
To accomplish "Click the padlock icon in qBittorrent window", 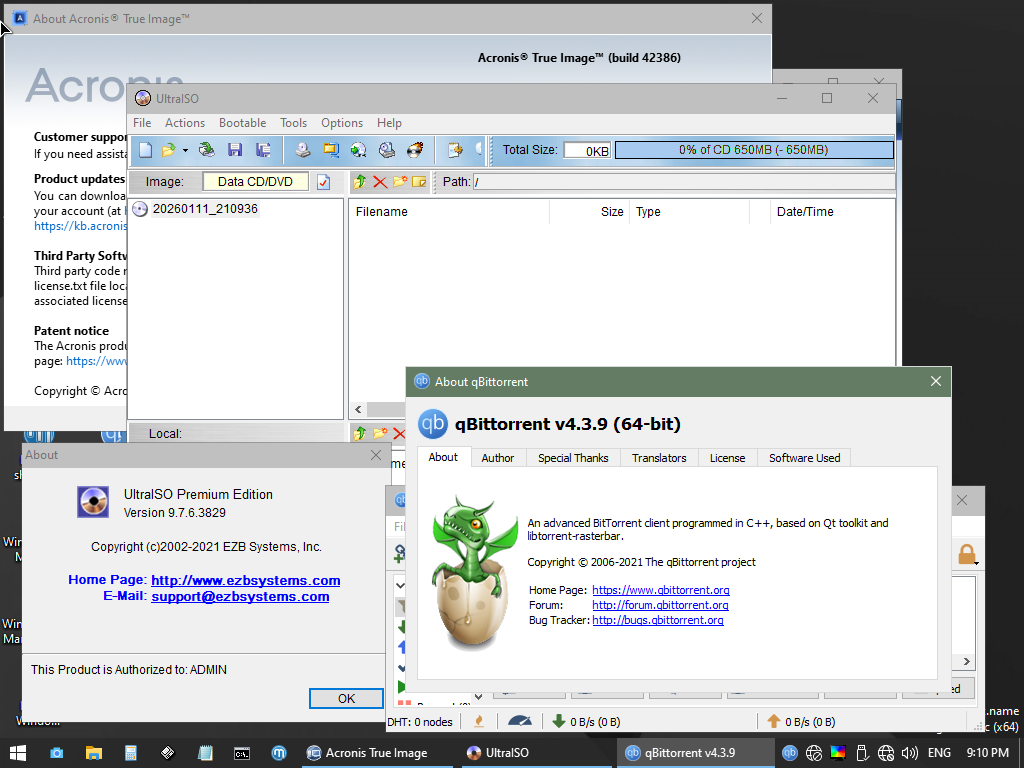I will click(x=966, y=554).
